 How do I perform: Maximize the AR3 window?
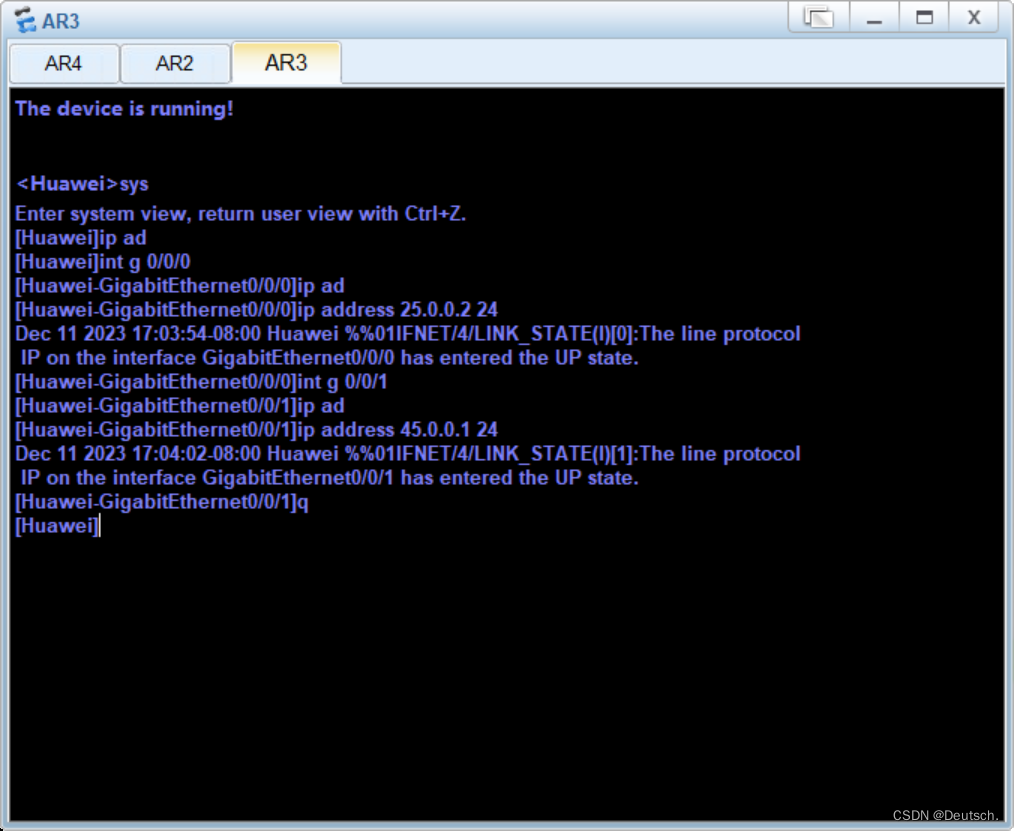tap(924, 17)
